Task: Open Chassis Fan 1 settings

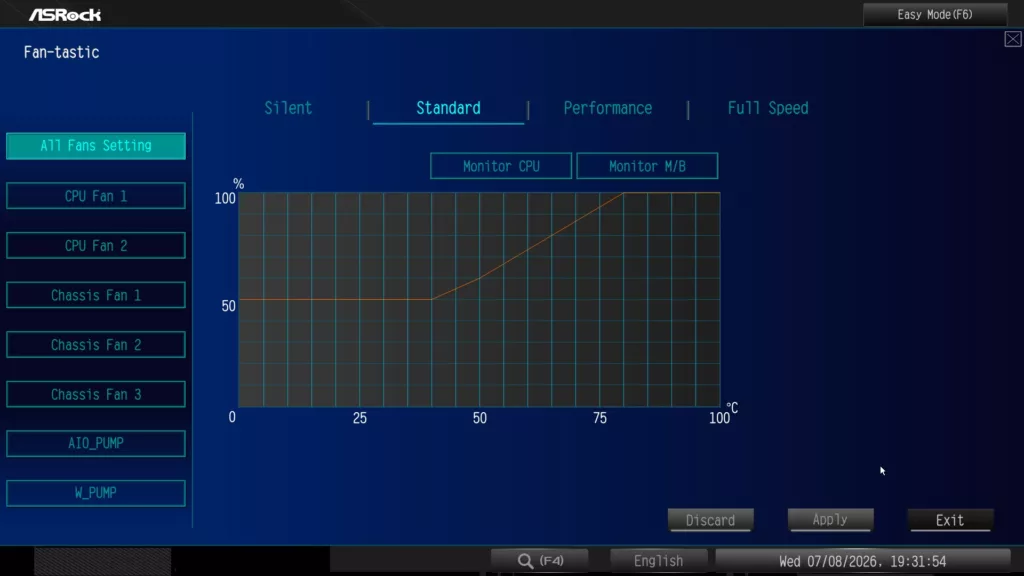Action: click(96, 295)
